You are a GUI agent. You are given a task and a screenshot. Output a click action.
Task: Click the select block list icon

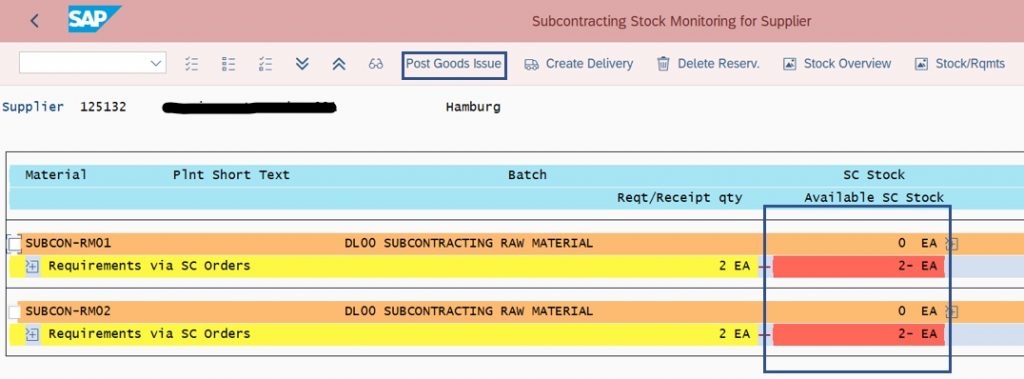[265, 63]
